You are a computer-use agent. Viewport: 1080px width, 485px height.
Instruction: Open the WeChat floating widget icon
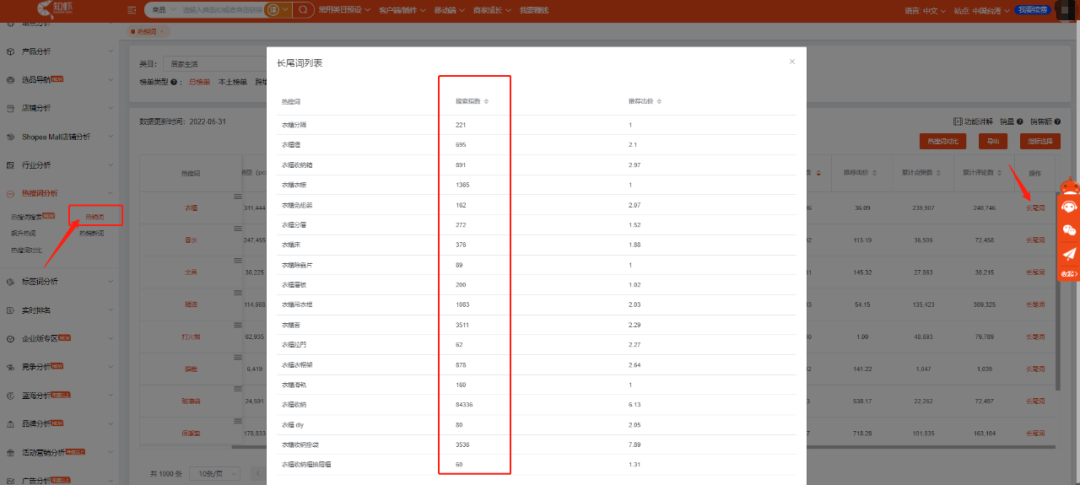pos(1069,230)
